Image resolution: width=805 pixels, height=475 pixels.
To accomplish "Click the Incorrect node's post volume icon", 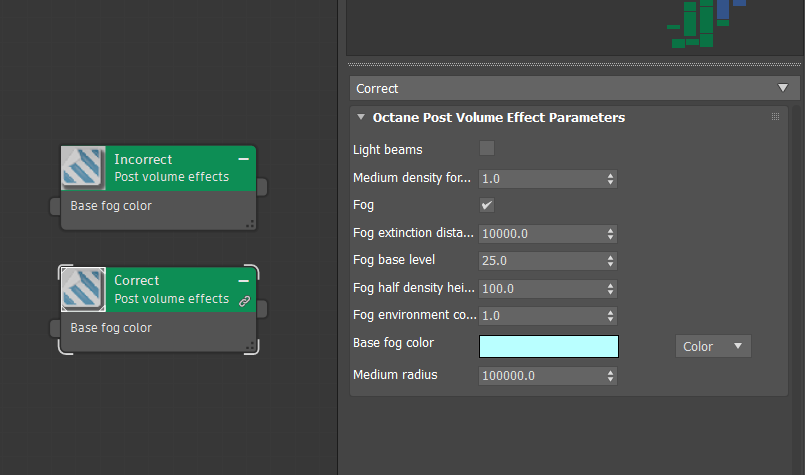I will pos(83,168).
